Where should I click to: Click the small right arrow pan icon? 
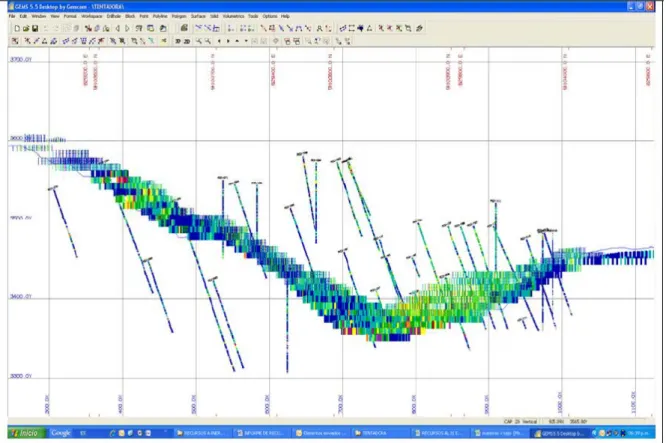point(228,41)
